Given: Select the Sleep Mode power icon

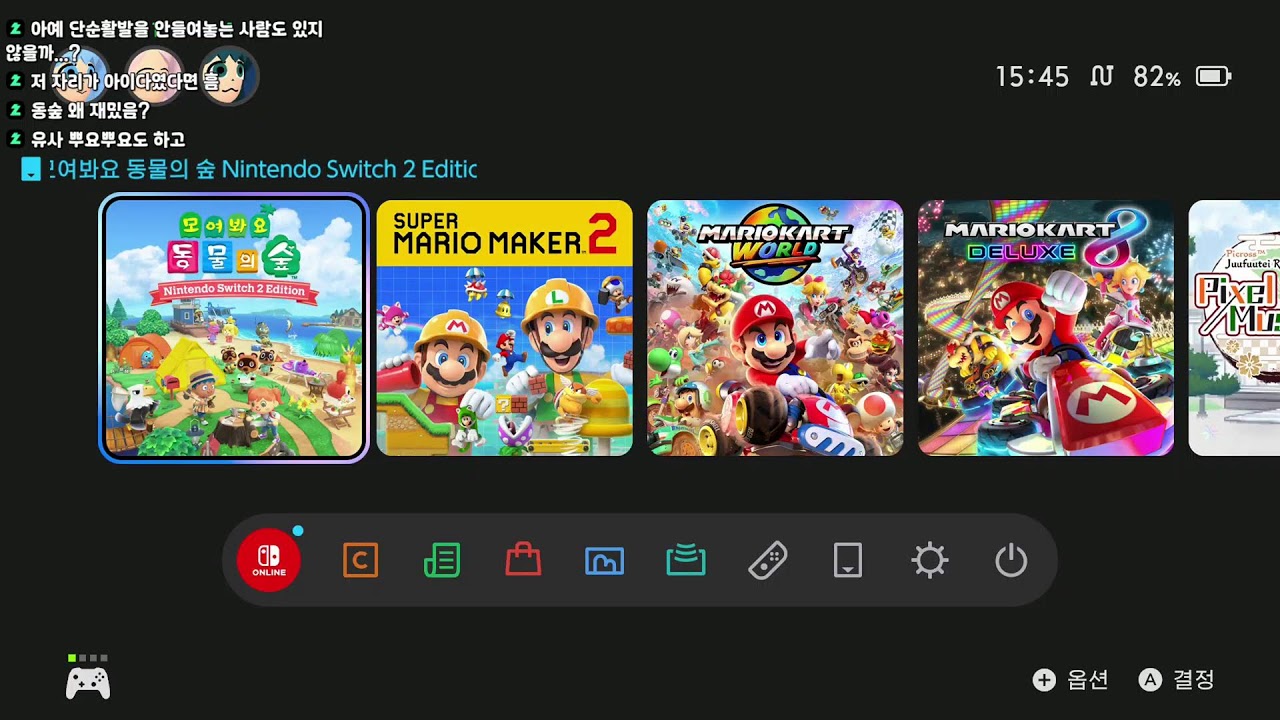Looking at the screenshot, I should 1011,560.
